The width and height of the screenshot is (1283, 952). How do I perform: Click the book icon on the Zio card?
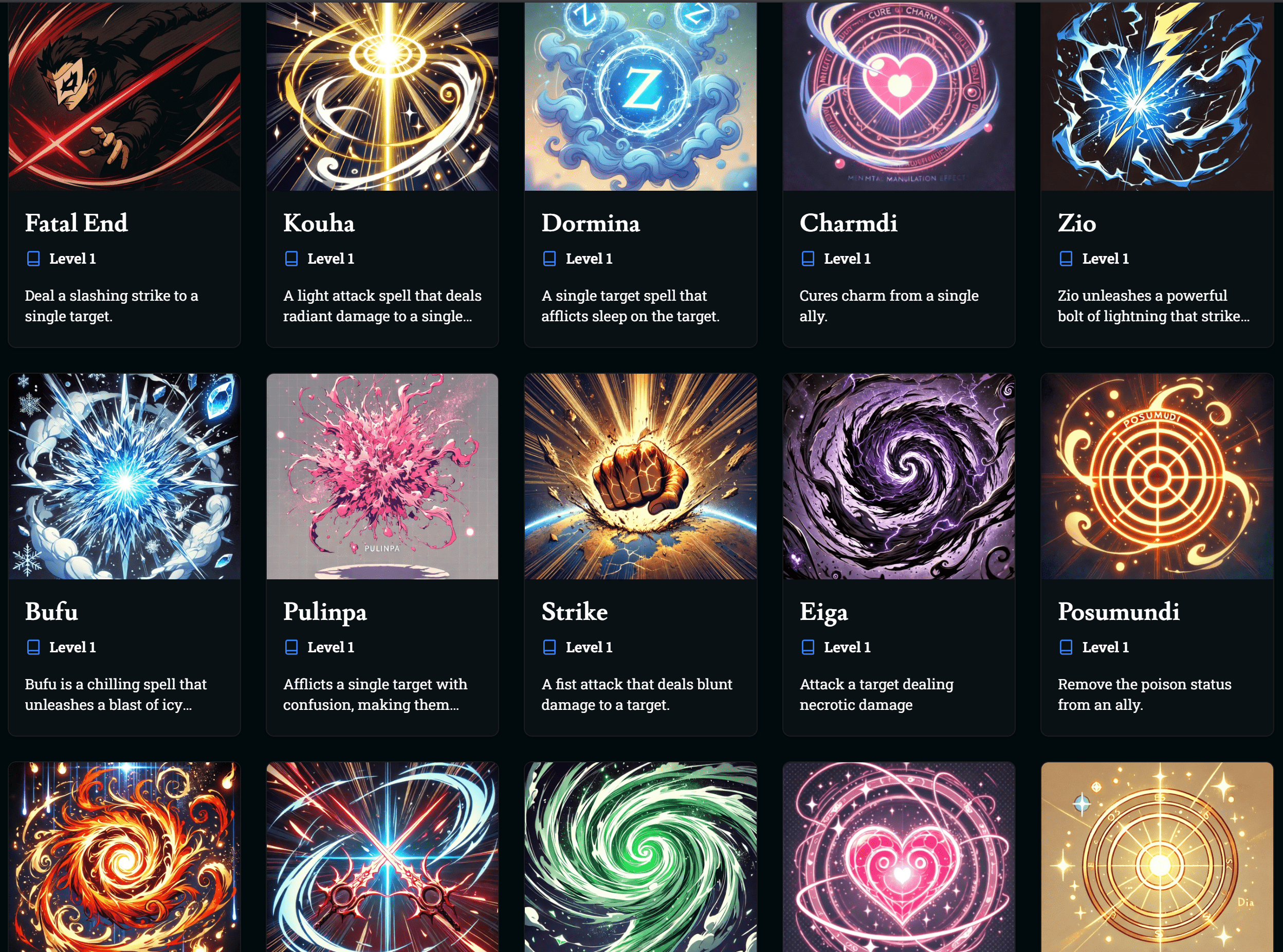click(1066, 259)
